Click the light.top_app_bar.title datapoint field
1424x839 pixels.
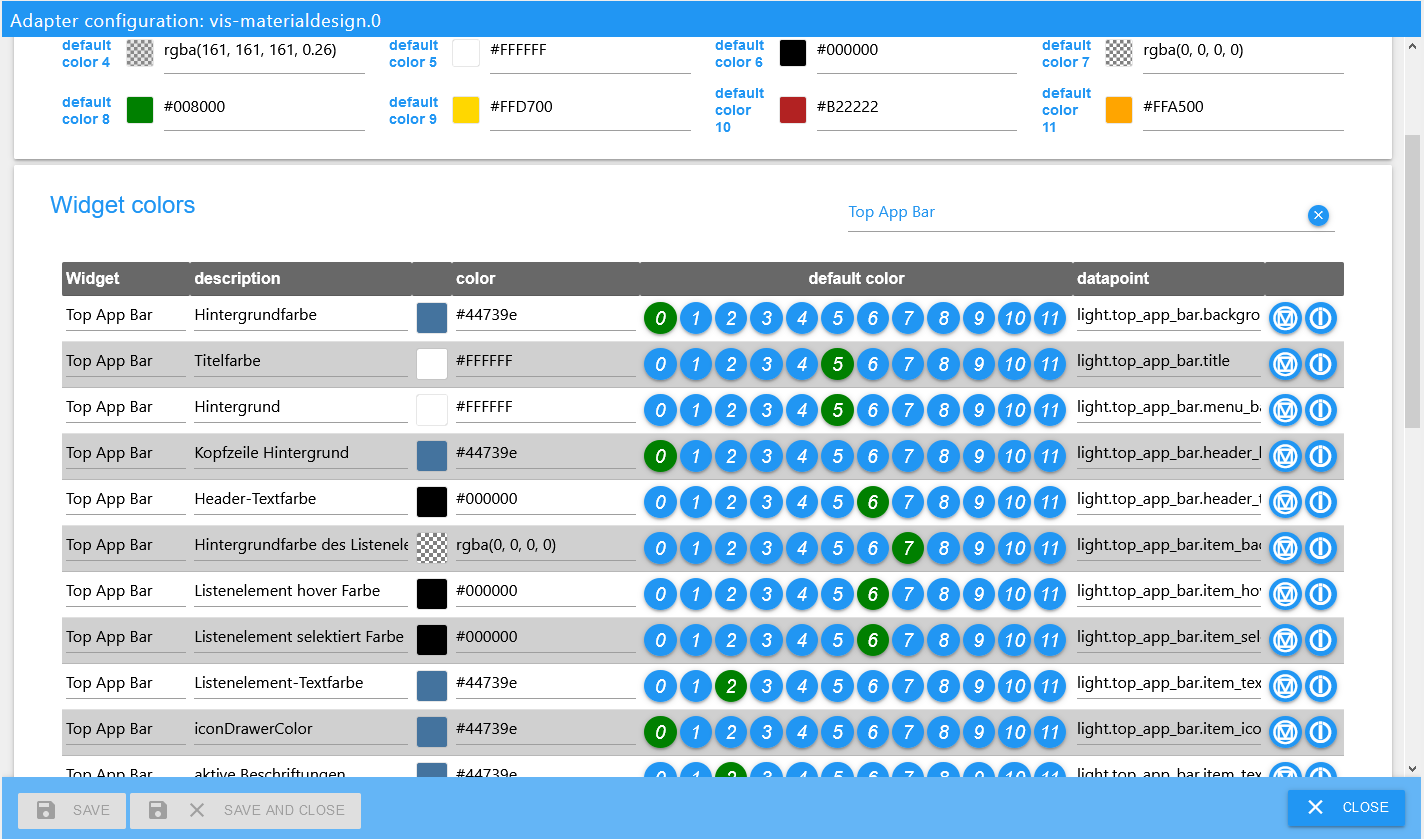click(x=1168, y=362)
